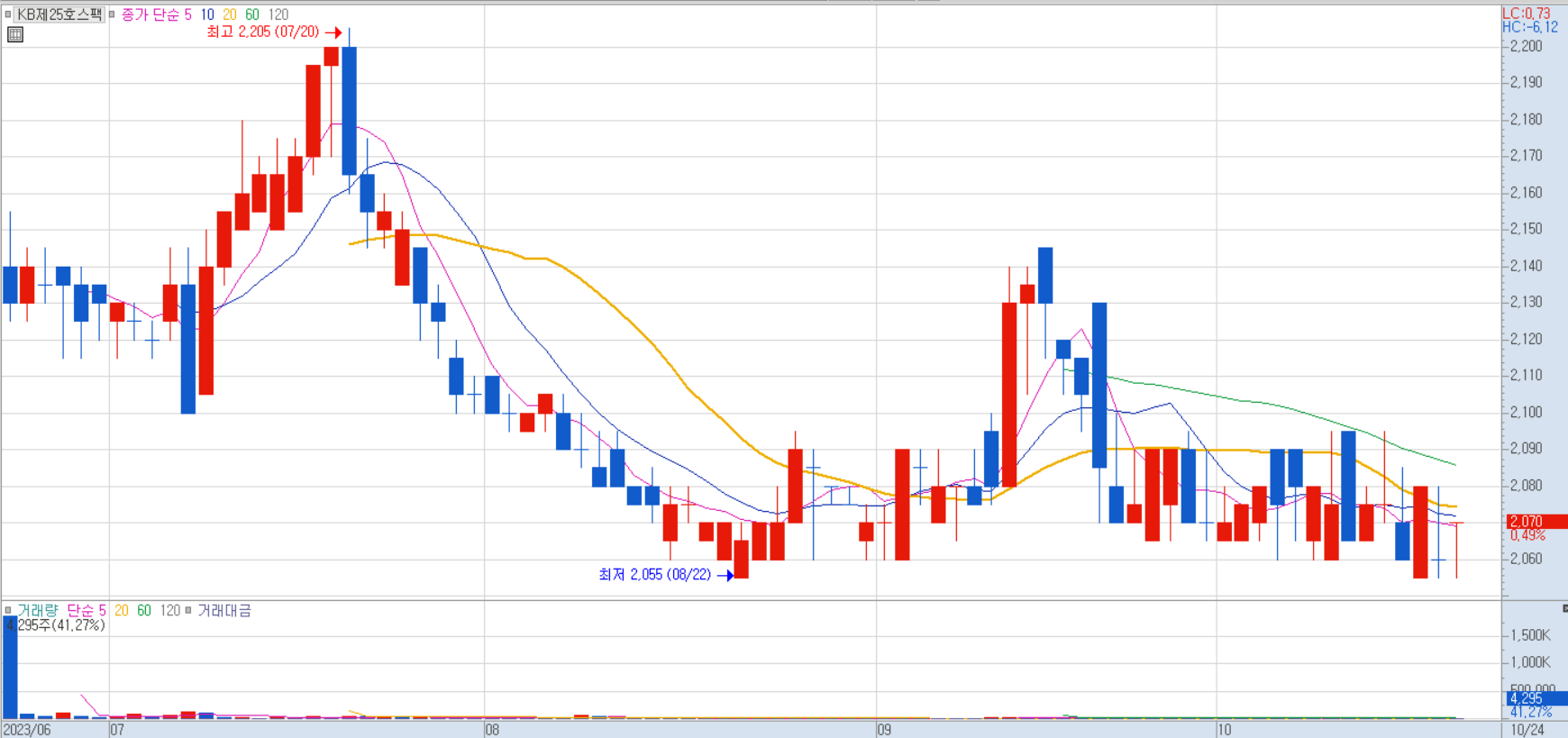1568x738 pixels.
Task: Click the 0.49% change value
Action: tap(1527, 535)
